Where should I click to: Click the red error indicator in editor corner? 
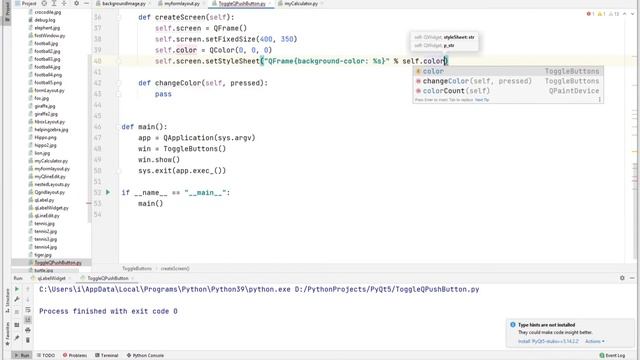590,14
